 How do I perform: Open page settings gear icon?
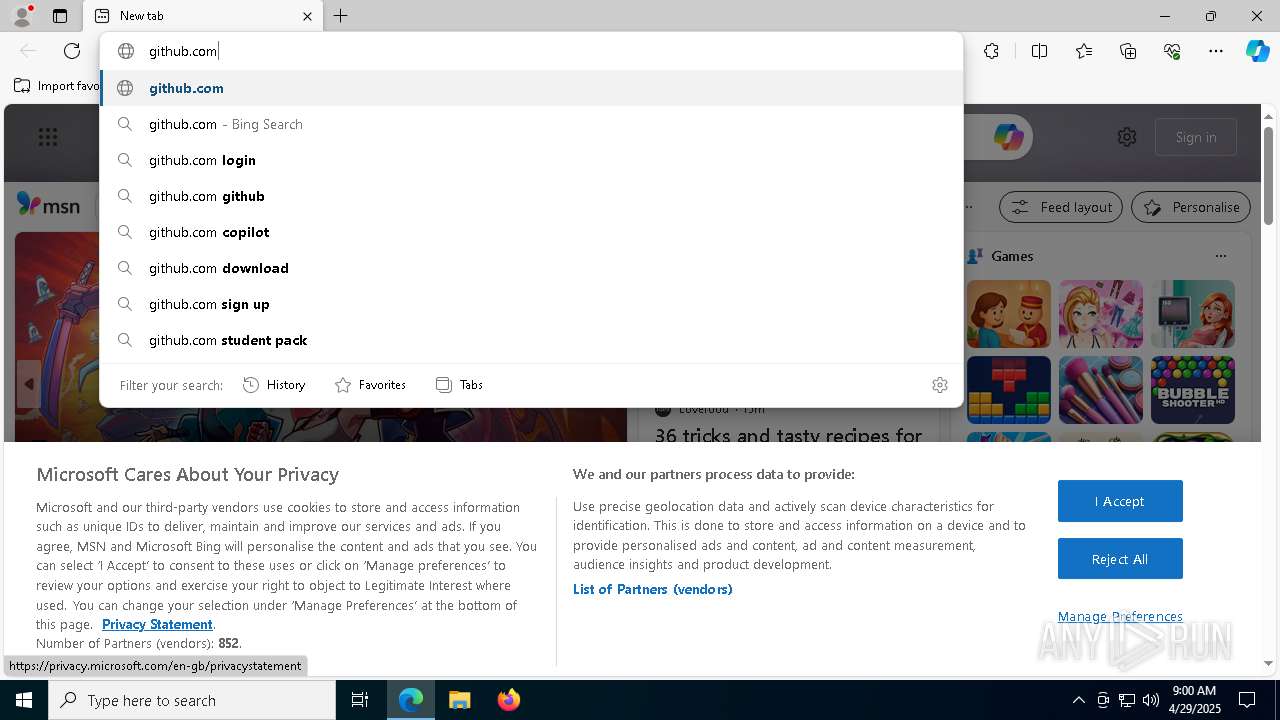[1127, 137]
